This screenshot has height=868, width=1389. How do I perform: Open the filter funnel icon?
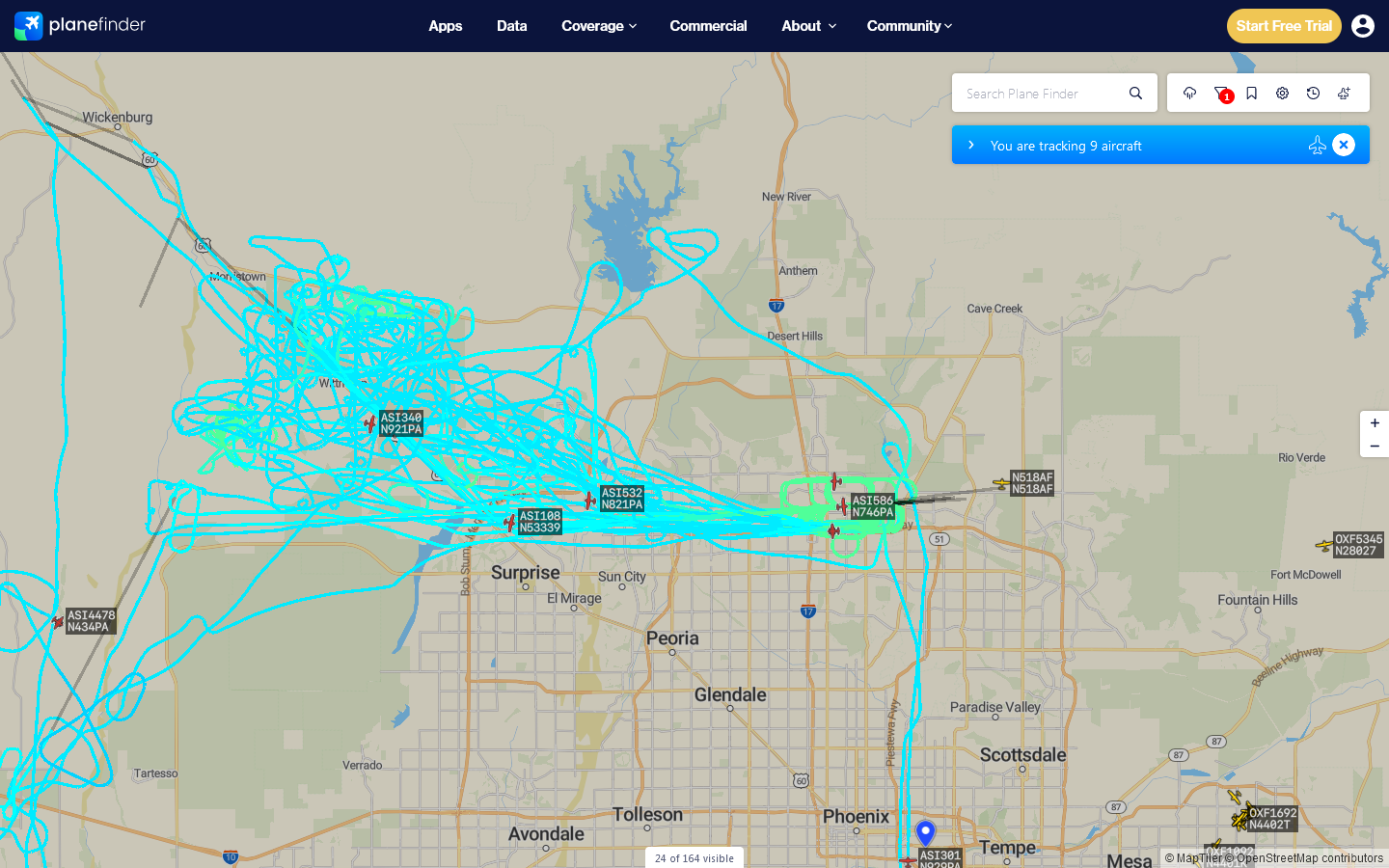pyautogui.click(x=1221, y=94)
